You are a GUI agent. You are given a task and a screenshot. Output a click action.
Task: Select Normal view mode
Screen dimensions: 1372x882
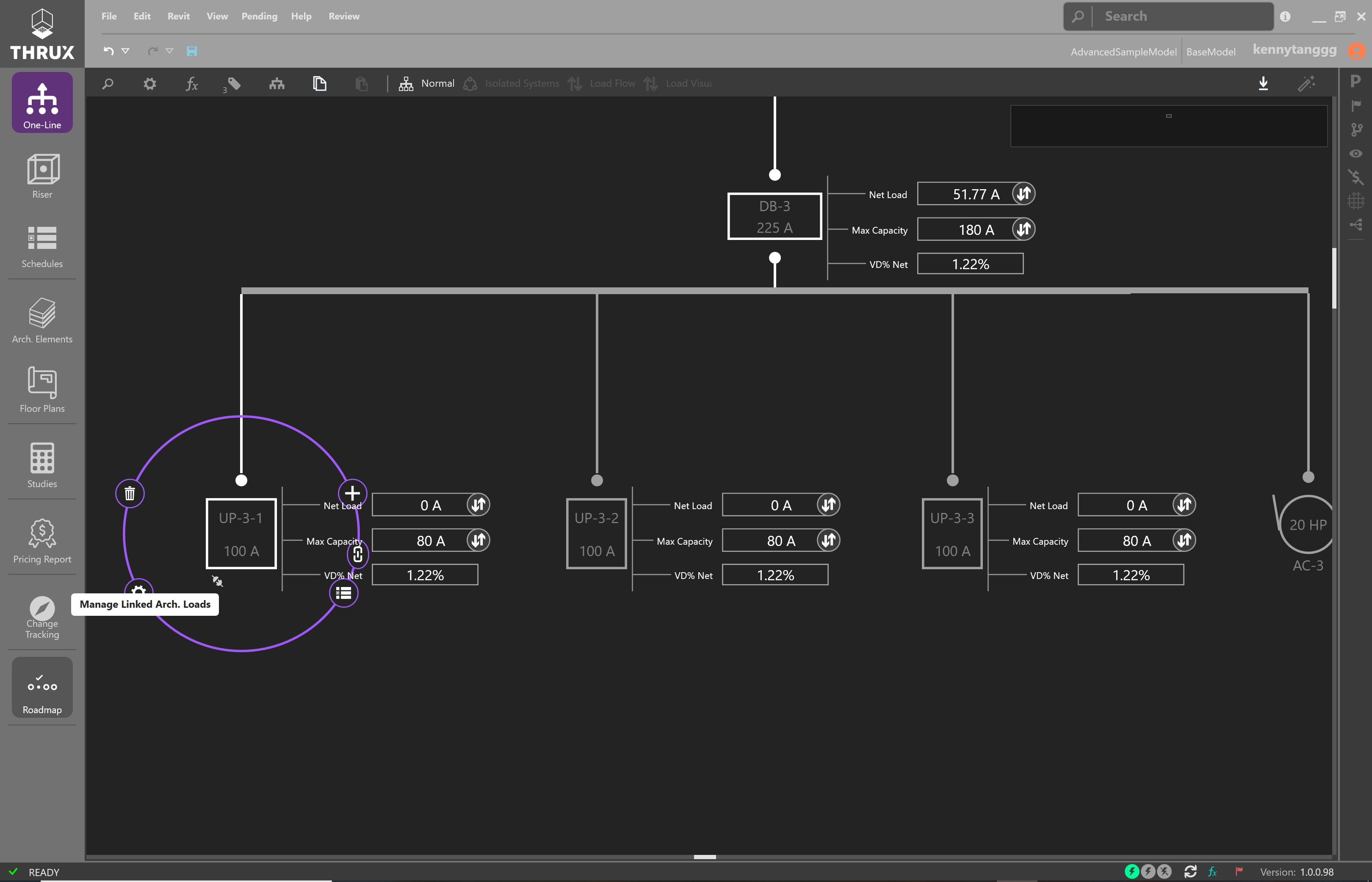[x=427, y=84]
